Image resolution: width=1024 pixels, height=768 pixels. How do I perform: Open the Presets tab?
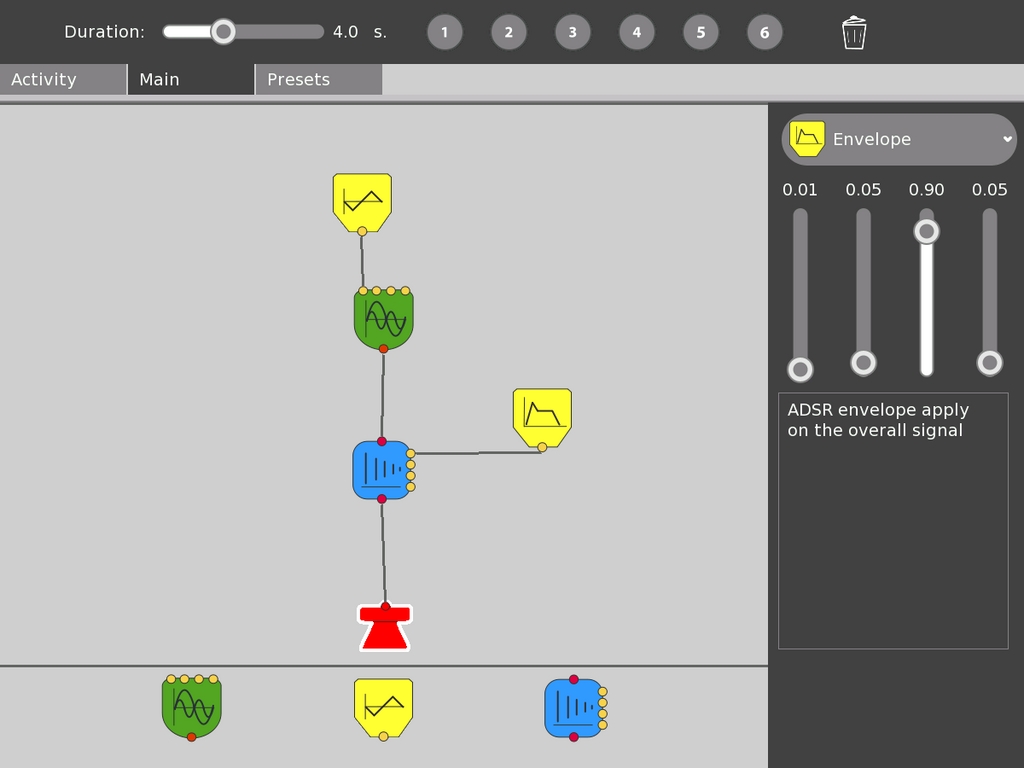click(318, 80)
